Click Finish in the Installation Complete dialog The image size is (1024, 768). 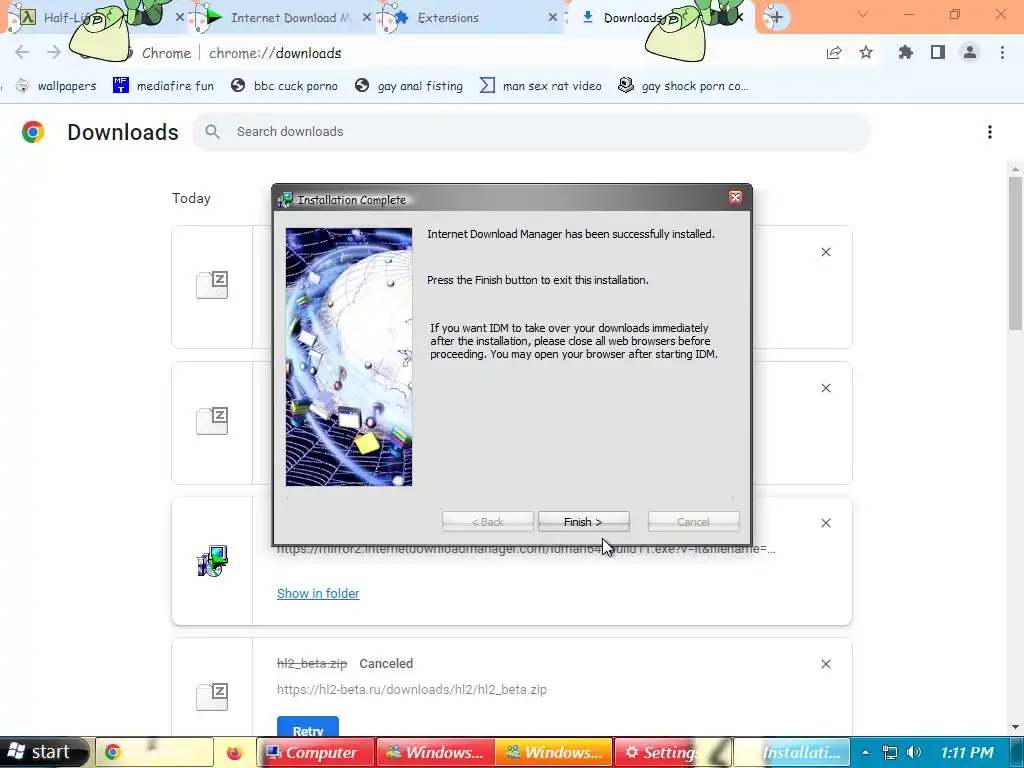point(583,522)
